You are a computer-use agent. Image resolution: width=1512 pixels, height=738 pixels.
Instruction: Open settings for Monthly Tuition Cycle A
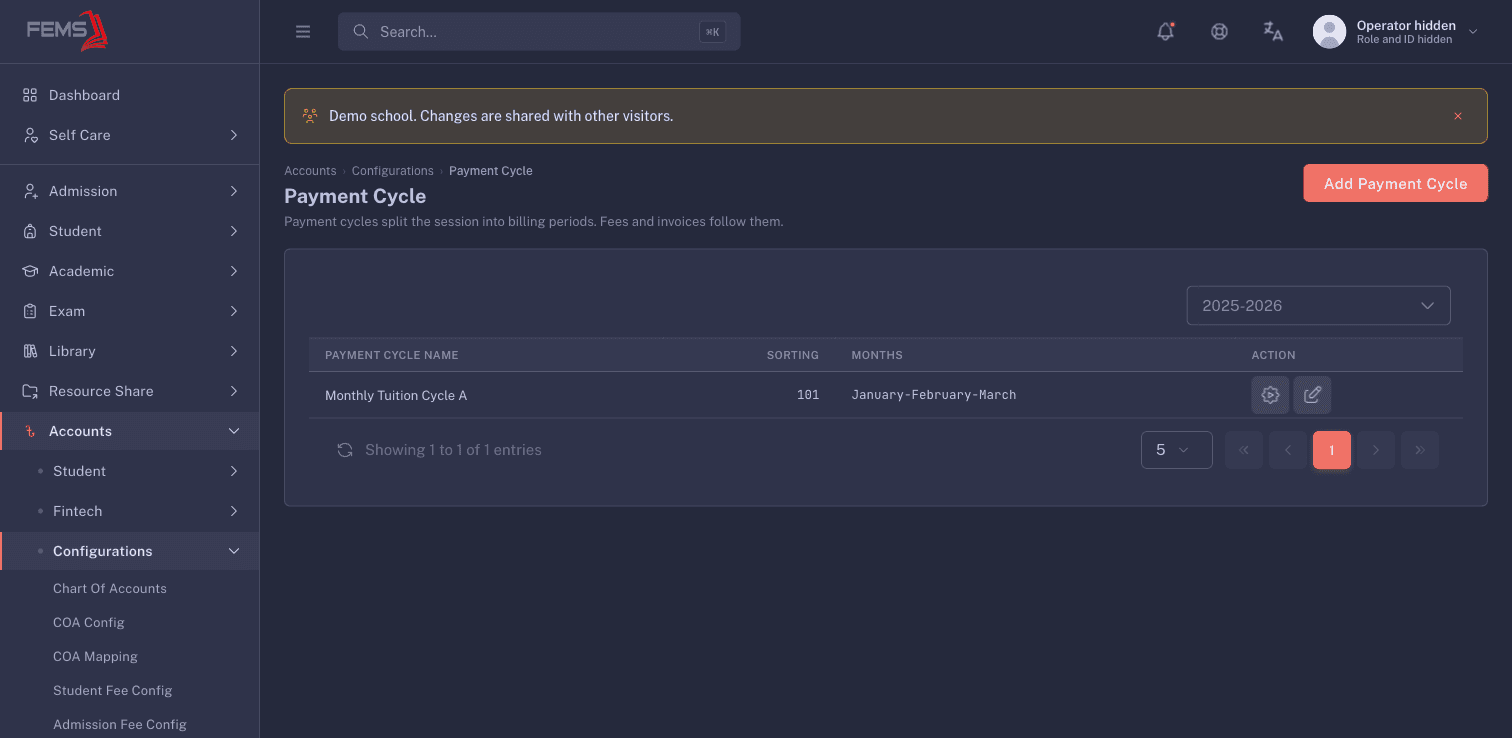pos(1270,395)
